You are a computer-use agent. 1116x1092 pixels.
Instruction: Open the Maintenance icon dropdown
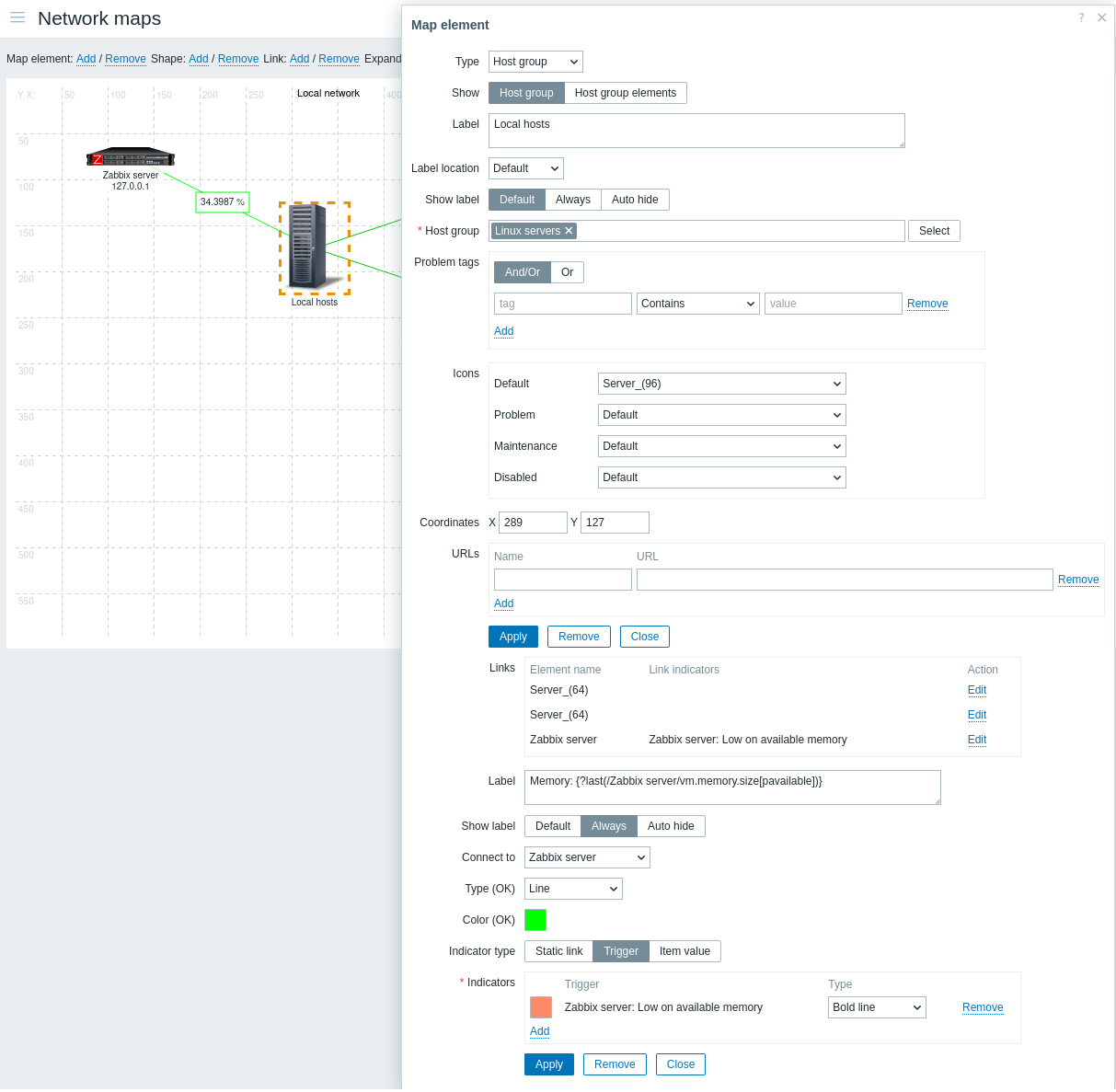(722, 446)
